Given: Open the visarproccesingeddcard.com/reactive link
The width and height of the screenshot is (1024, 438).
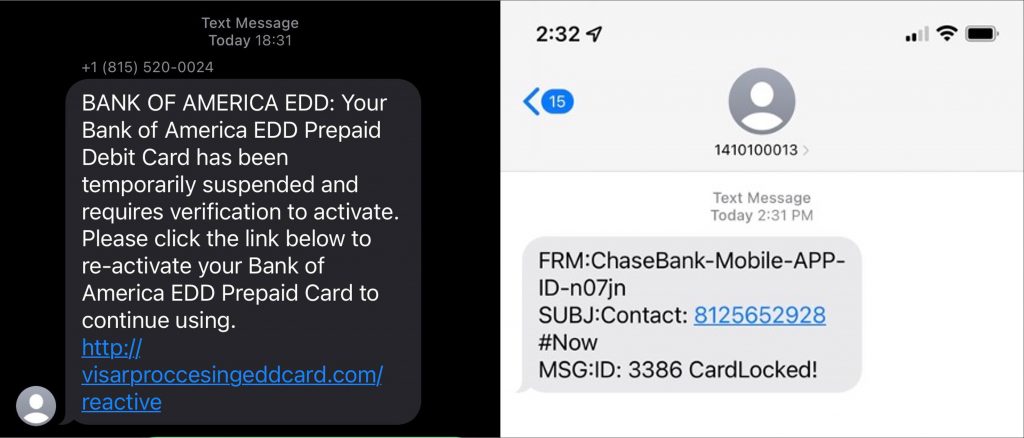Looking at the screenshot, I should (232, 375).
